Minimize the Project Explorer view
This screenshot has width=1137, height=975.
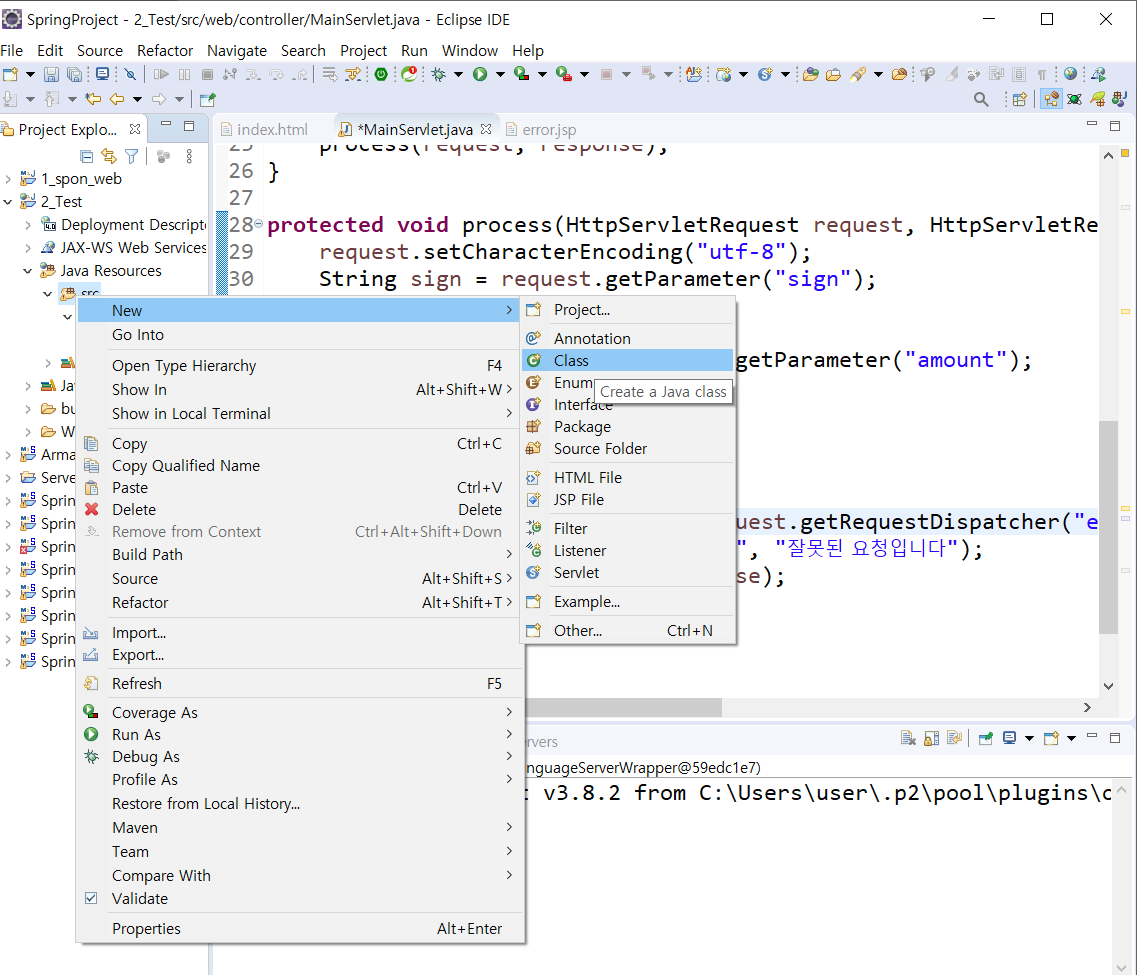coord(166,125)
